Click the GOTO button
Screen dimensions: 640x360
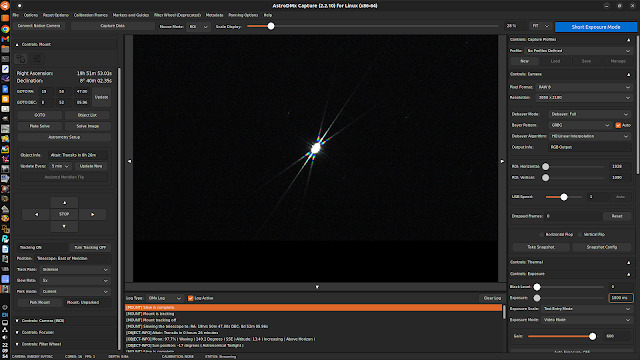40,115
